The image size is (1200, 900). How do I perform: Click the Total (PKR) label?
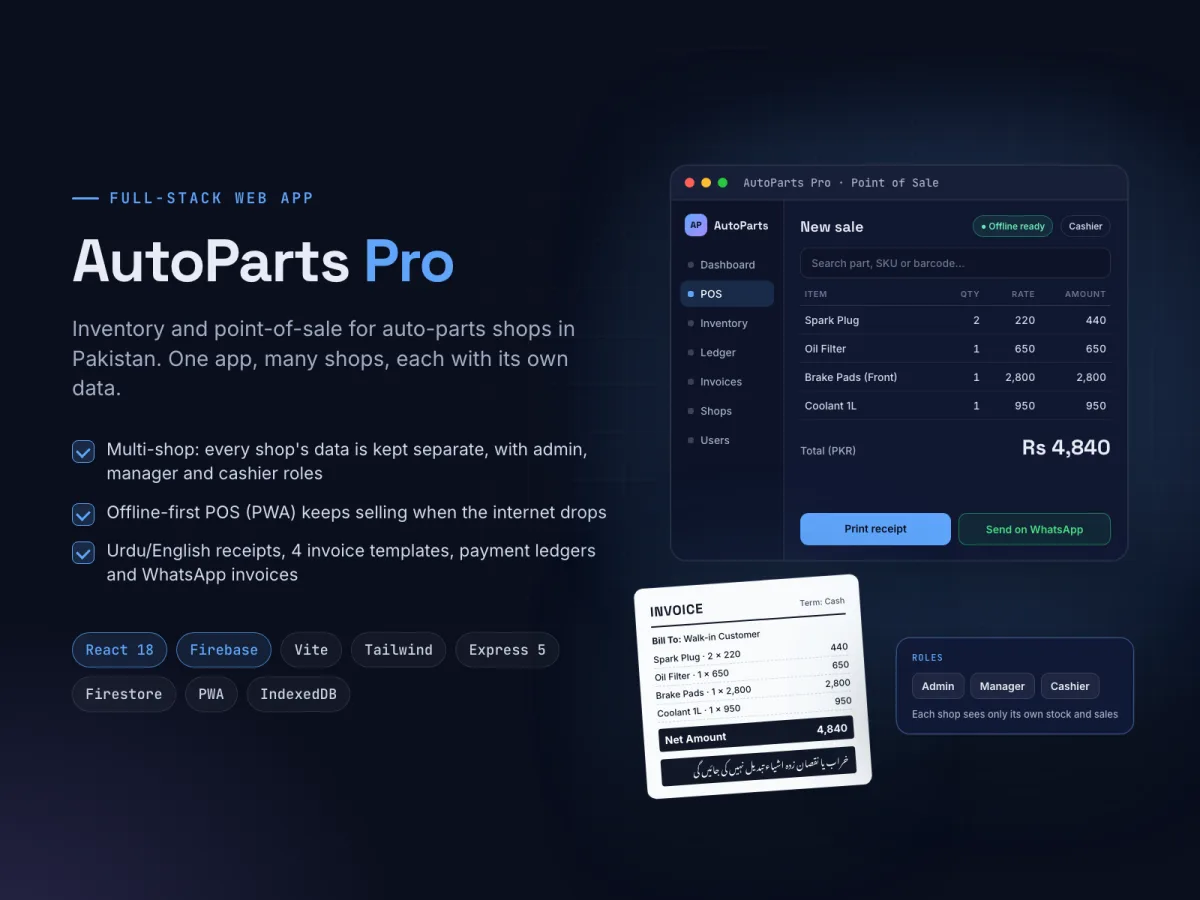point(828,451)
